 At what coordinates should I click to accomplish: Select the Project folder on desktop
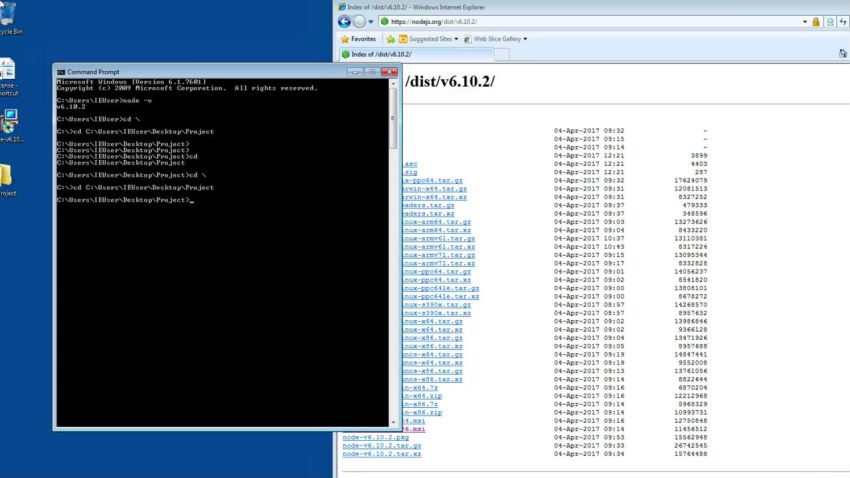(7, 180)
